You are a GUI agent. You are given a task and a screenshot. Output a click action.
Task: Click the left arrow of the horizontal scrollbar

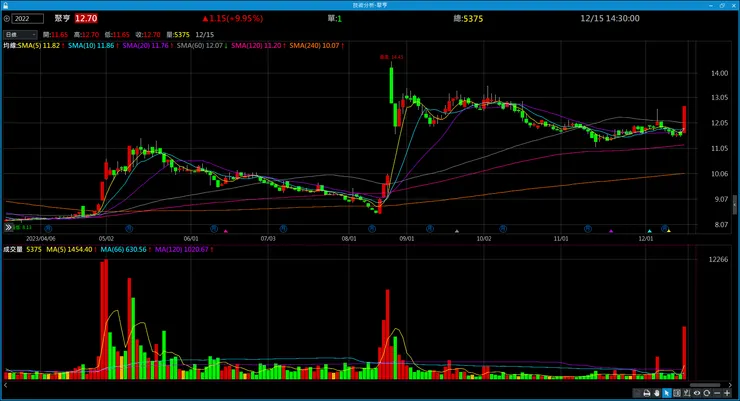pos(6,385)
